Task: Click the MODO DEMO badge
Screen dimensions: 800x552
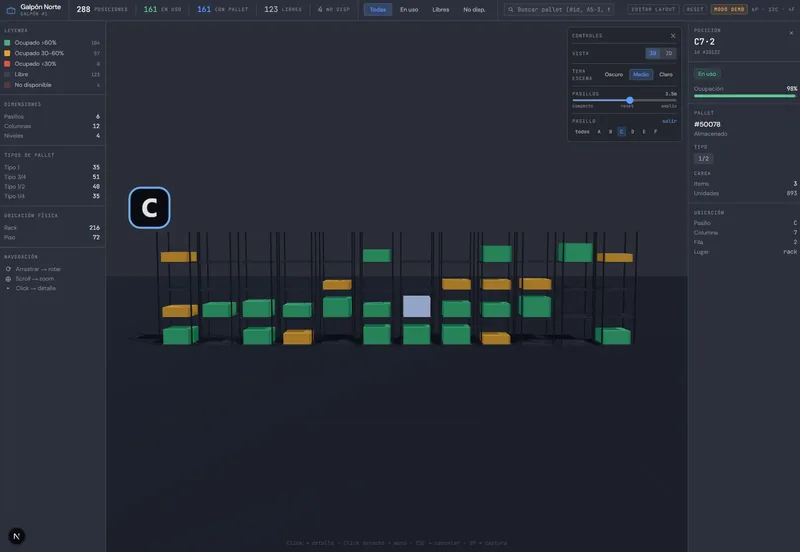Action: pyautogui.click(x=729, y=9)
